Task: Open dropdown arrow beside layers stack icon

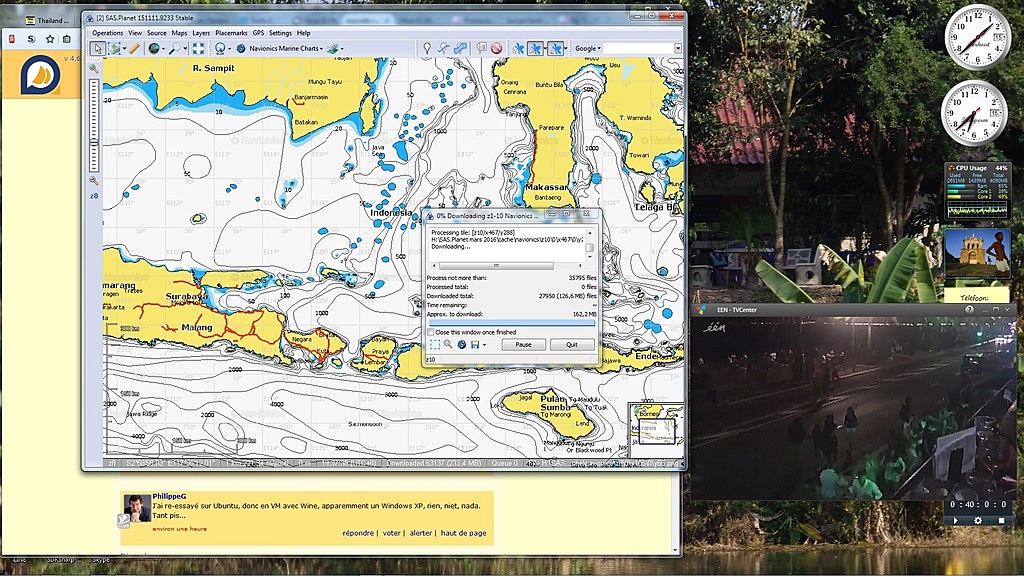Action: pos(342,49)
